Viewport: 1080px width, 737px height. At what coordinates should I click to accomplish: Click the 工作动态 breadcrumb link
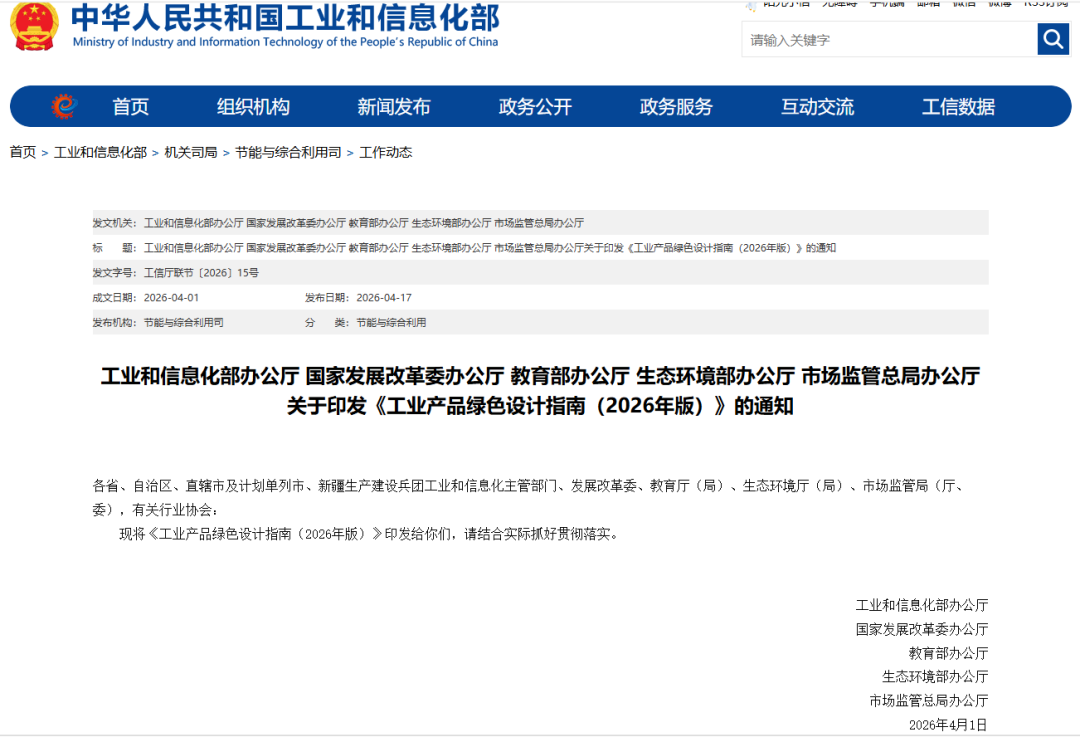click(386, 152)
